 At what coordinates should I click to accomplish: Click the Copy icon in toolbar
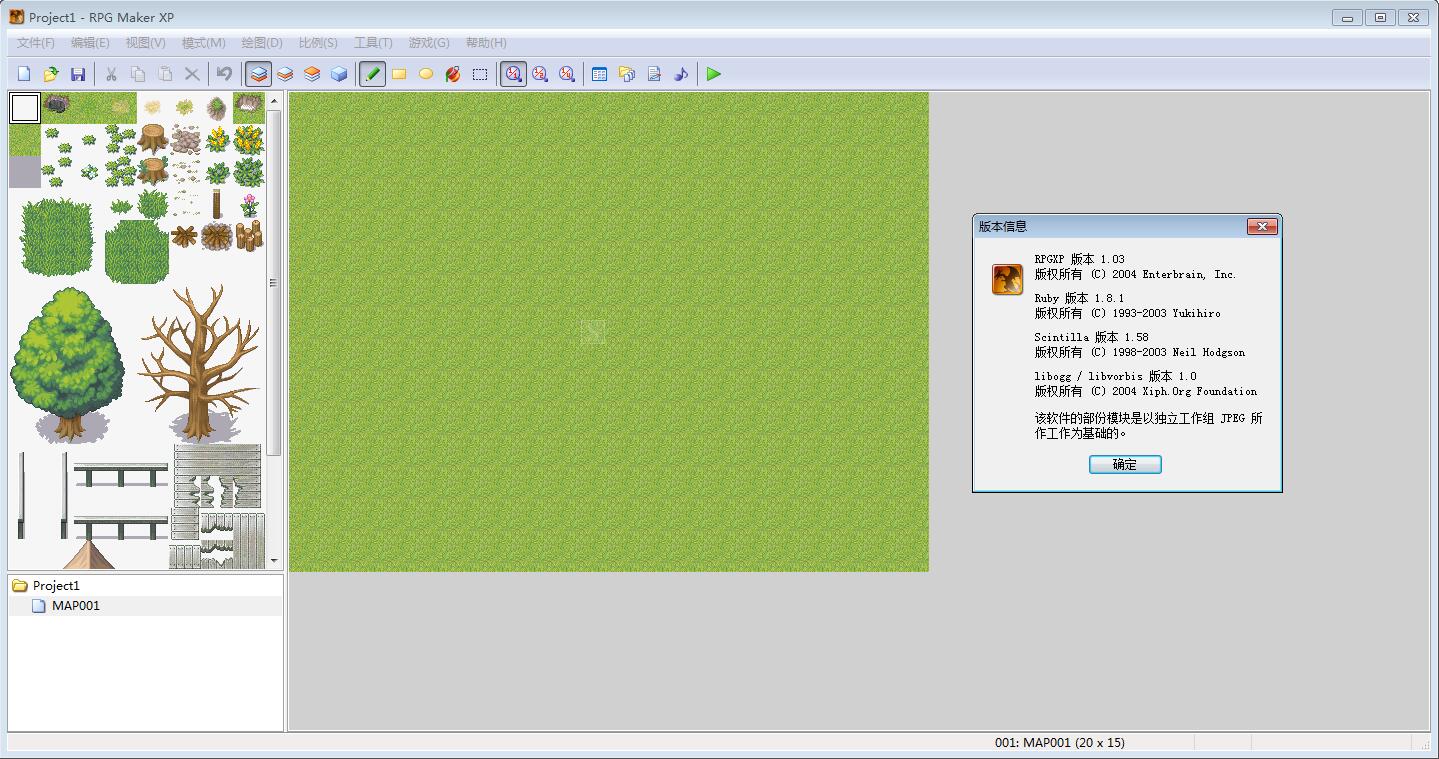coord(138,74)
